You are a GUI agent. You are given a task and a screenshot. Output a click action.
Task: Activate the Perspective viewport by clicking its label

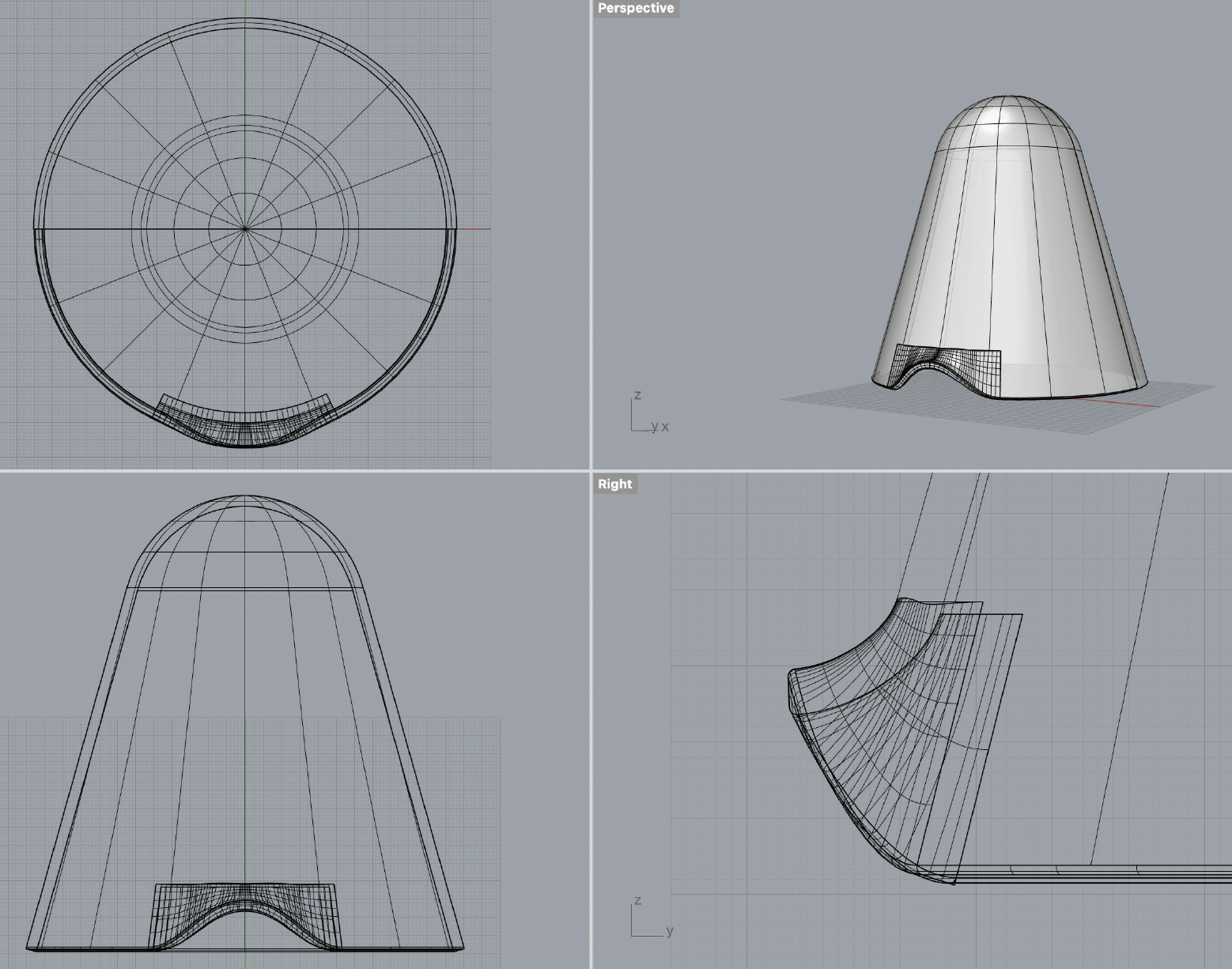[x=636, y=9]
